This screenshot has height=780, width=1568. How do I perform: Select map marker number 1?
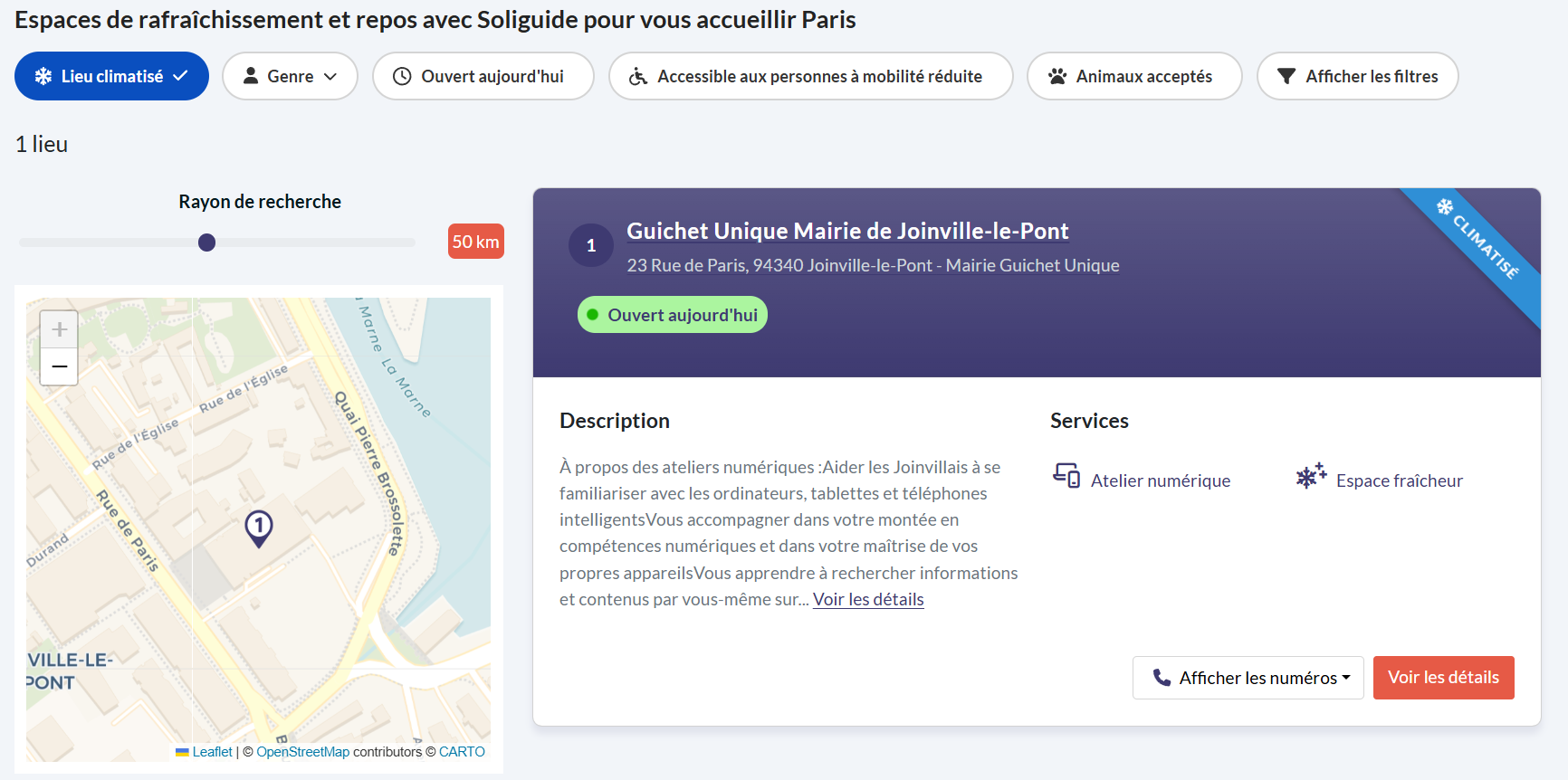(259, 528)
